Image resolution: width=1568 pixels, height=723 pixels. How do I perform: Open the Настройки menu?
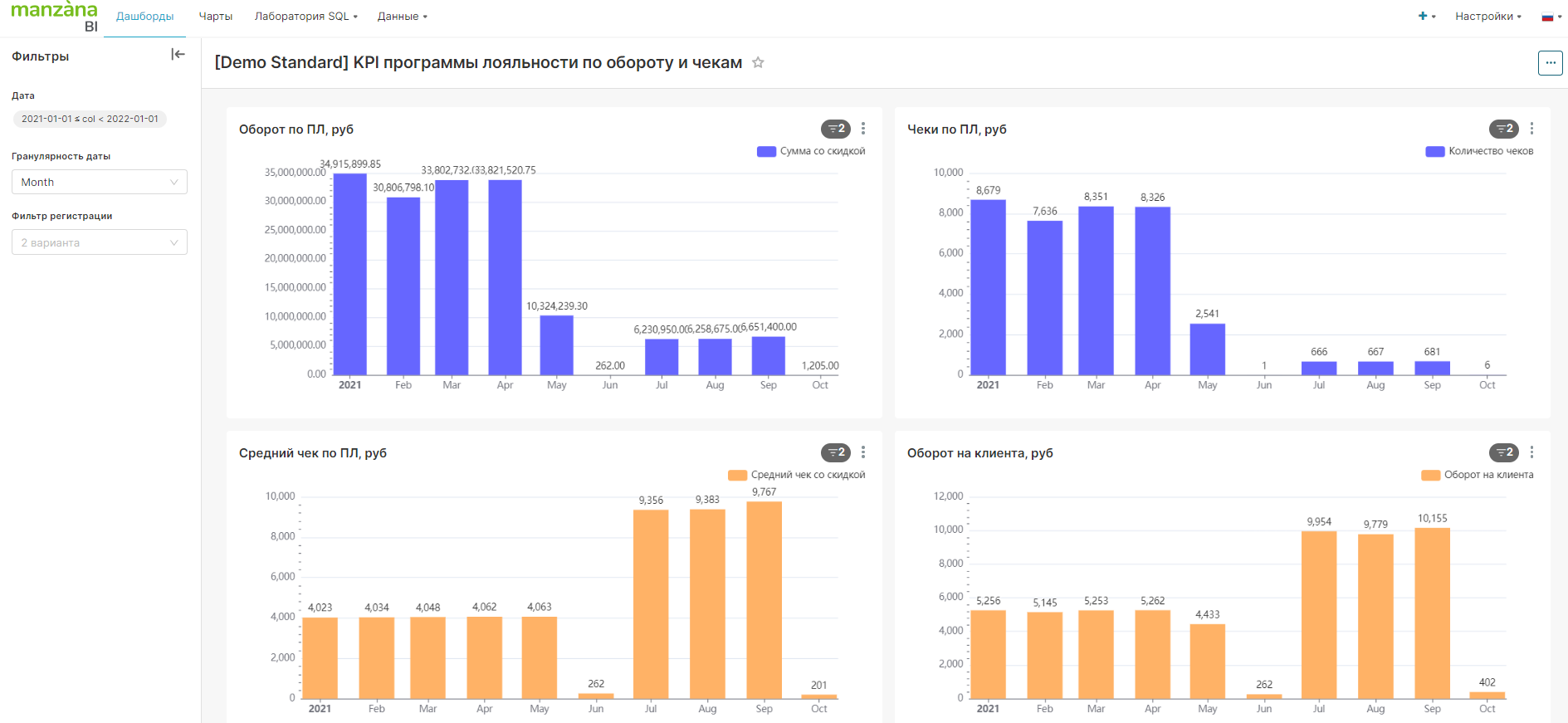(1487, 17)
